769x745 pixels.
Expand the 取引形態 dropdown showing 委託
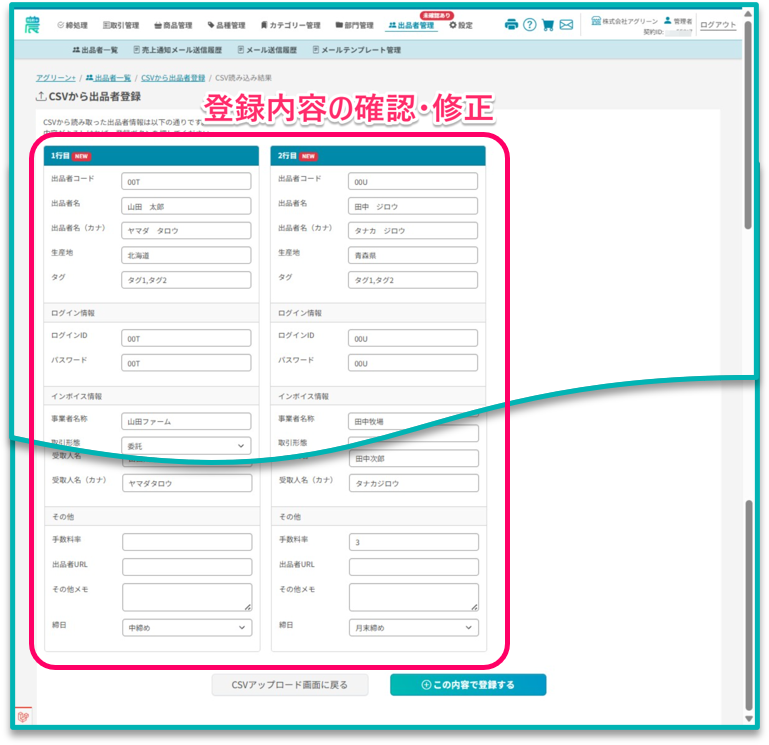(186, 446)
